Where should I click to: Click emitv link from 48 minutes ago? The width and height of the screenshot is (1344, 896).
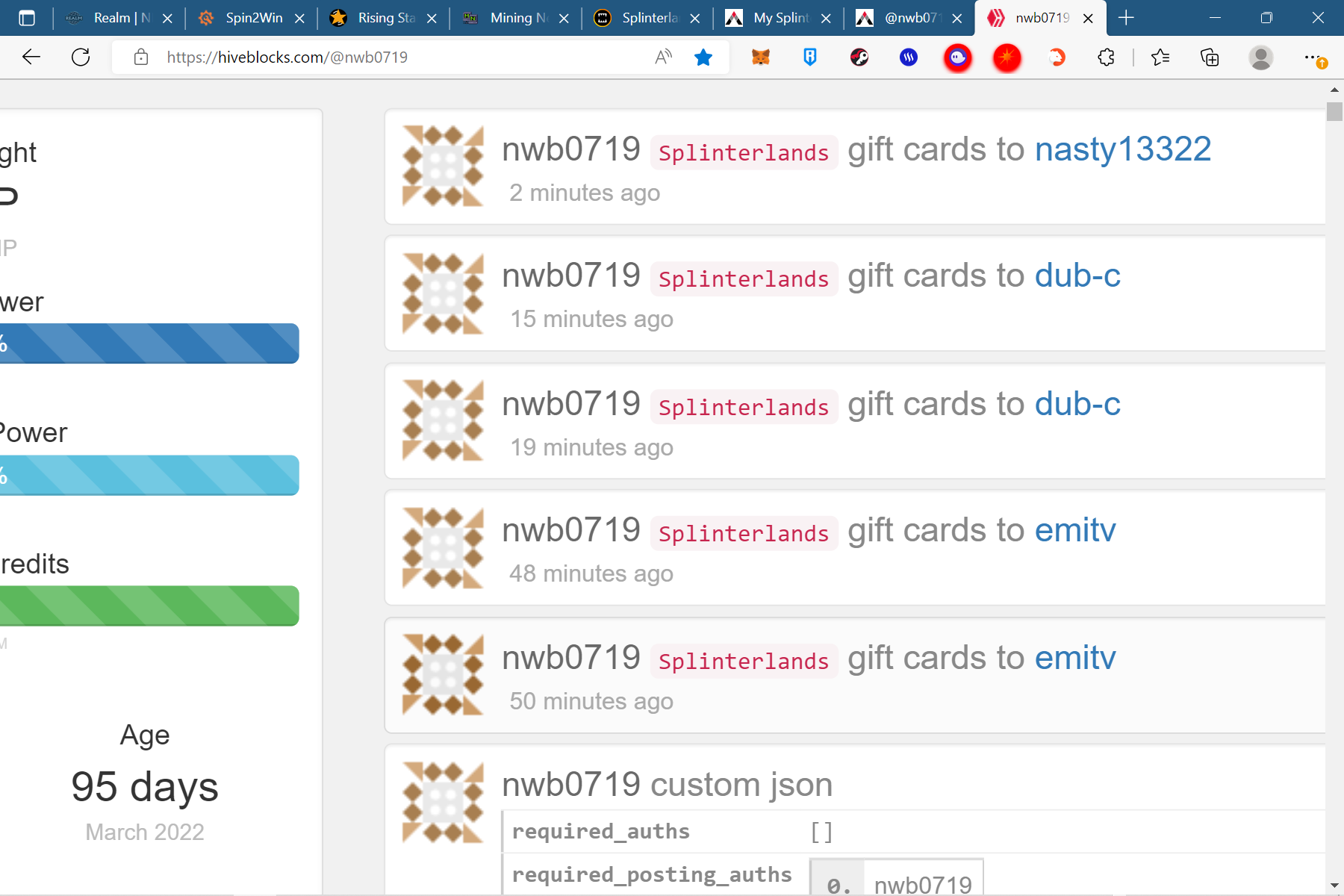1074,531
